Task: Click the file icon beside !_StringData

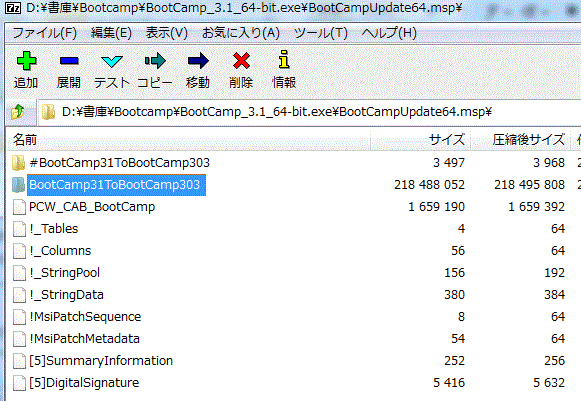Action: (19, 295)
